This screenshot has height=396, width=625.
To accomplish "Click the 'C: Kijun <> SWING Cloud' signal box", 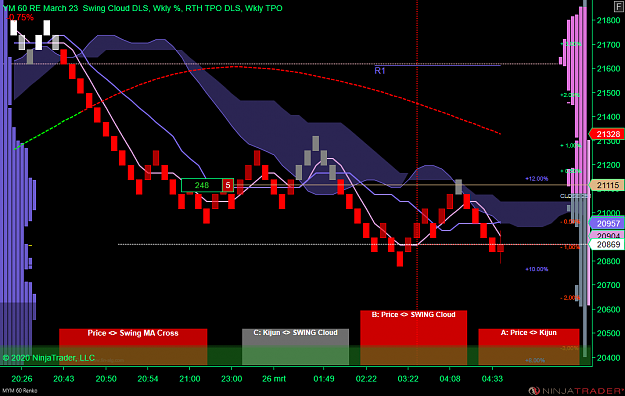I will [x=295, y=347].
